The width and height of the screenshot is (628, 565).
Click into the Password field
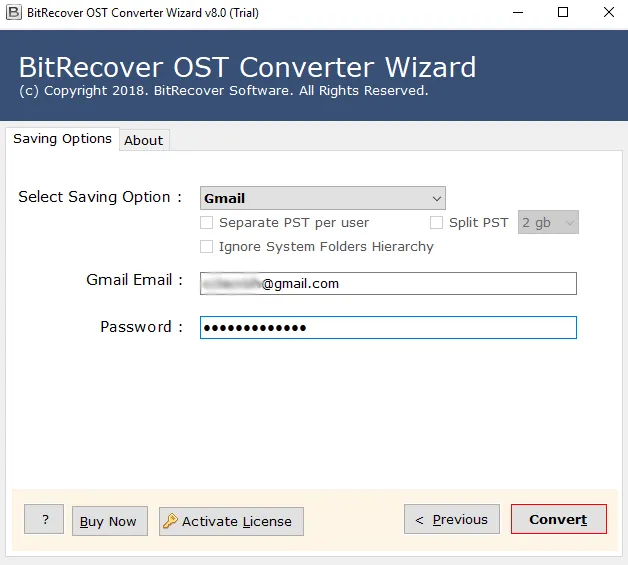tap(388, 328)
